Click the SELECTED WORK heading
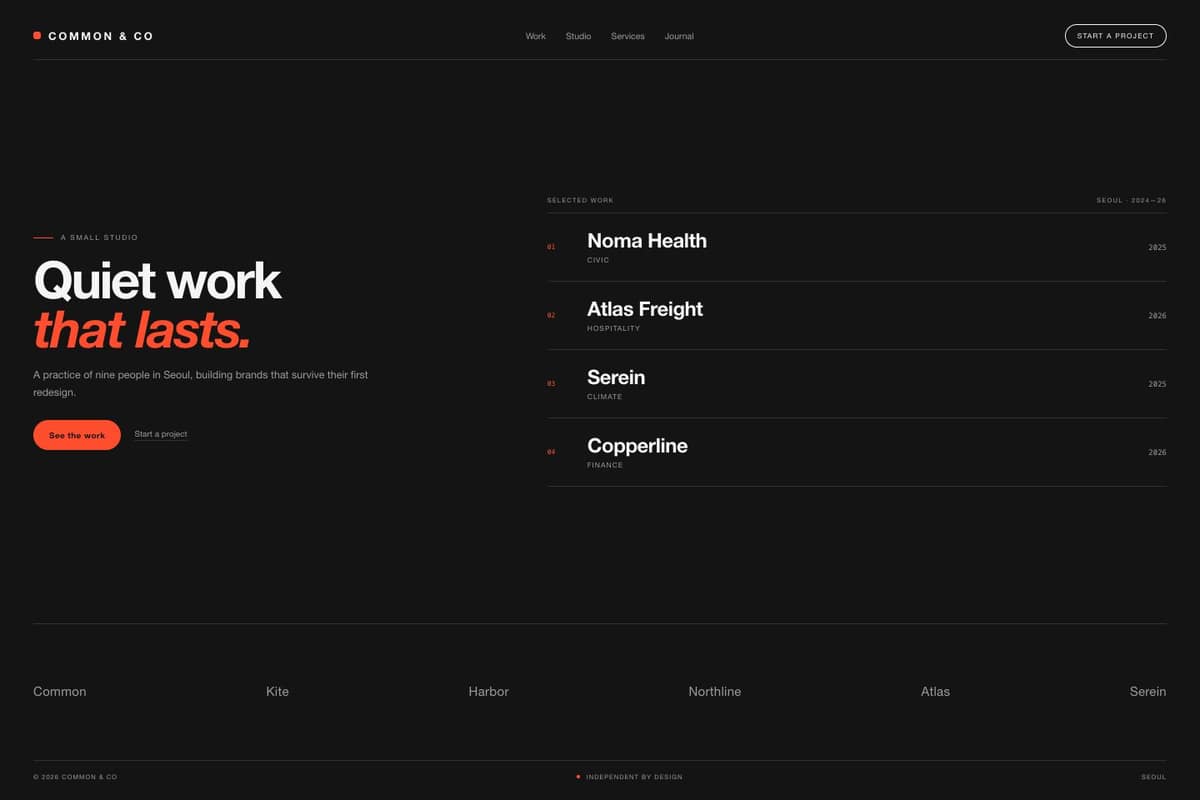Image resolution: width=1200 pixels, height=800 pixels. point(580,200)
